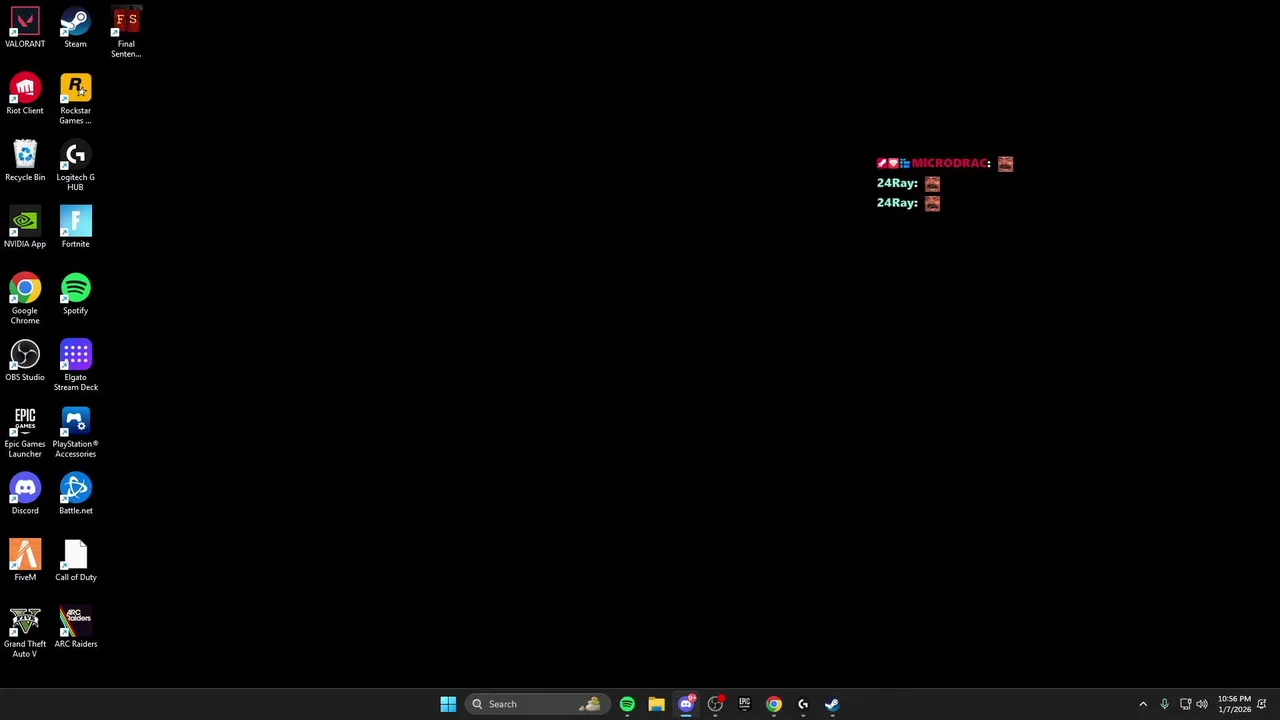Open Steam from the taskbar

pyautogui.click(x=832, y=704)
